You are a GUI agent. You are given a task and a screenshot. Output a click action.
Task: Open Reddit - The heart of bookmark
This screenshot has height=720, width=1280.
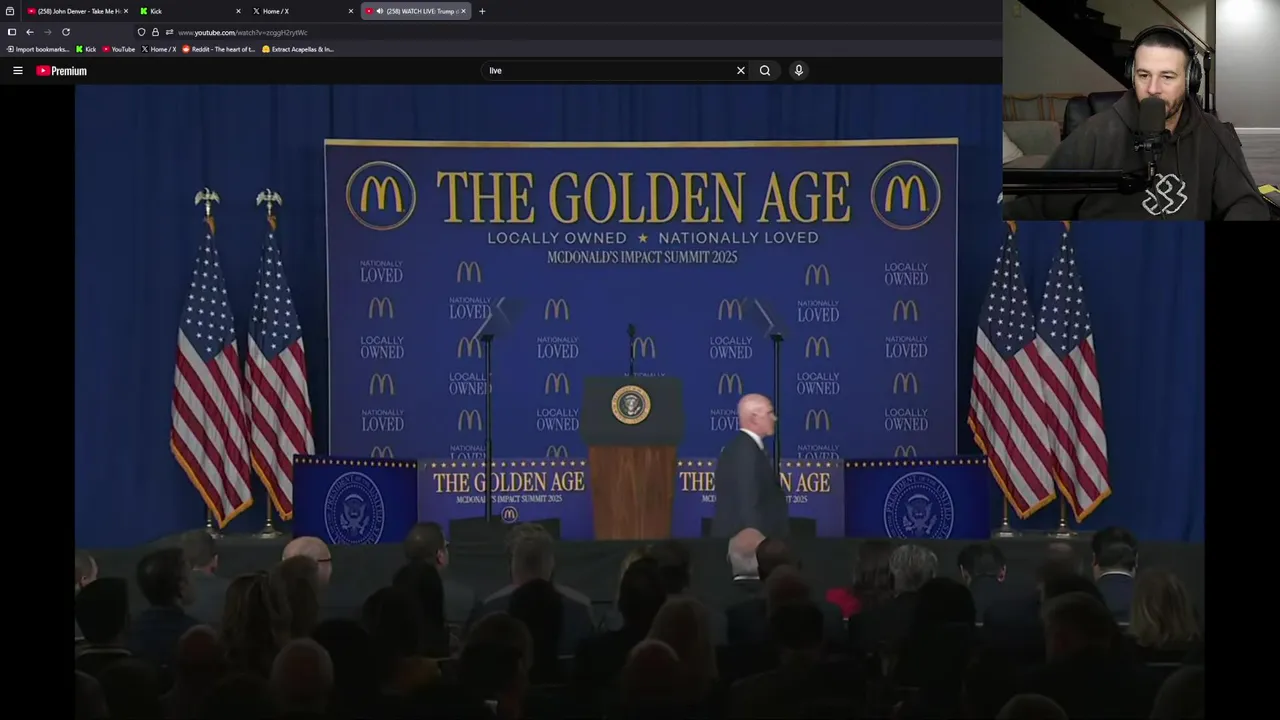coord(219,49)
